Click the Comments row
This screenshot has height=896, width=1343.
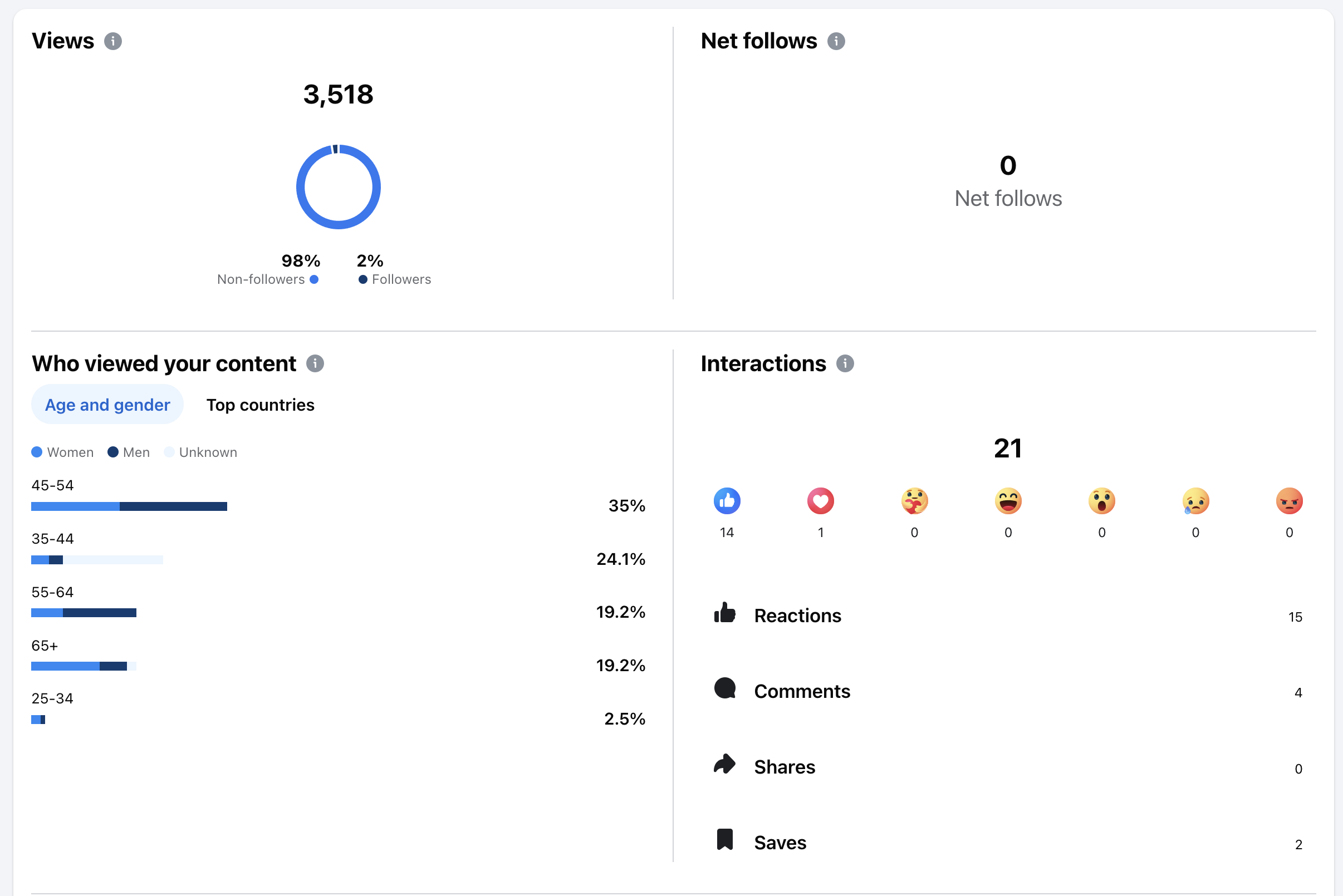(802, 691)
